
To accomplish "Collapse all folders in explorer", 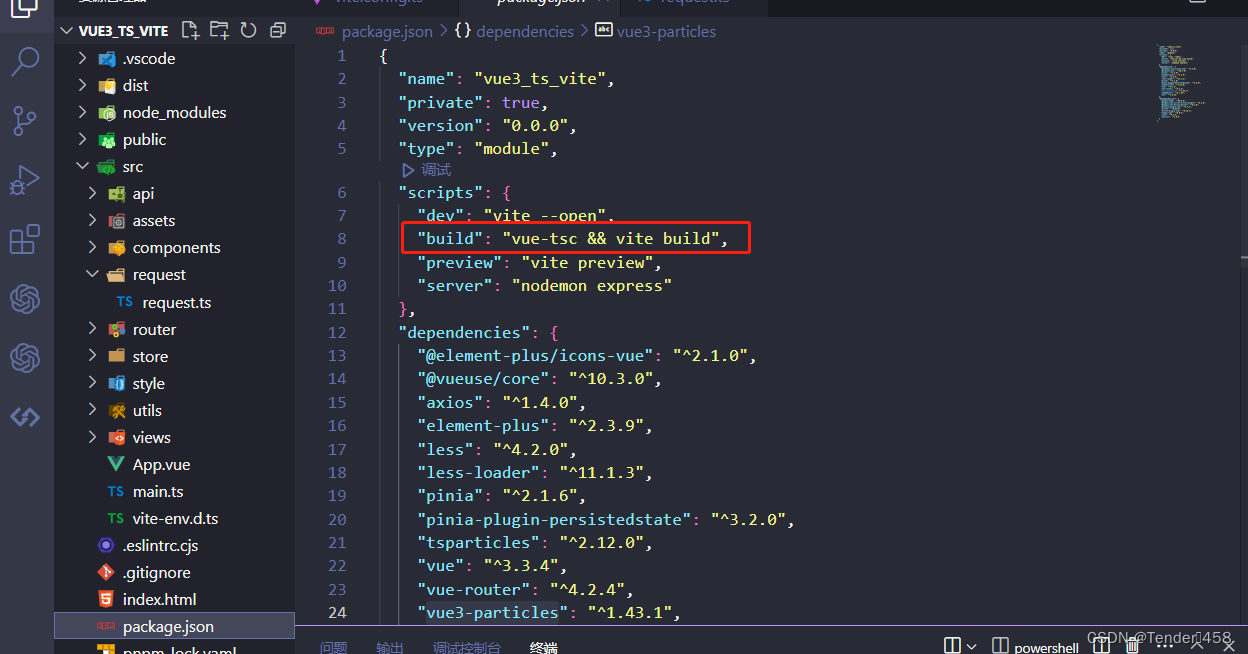I will click(x=277, y=30).
